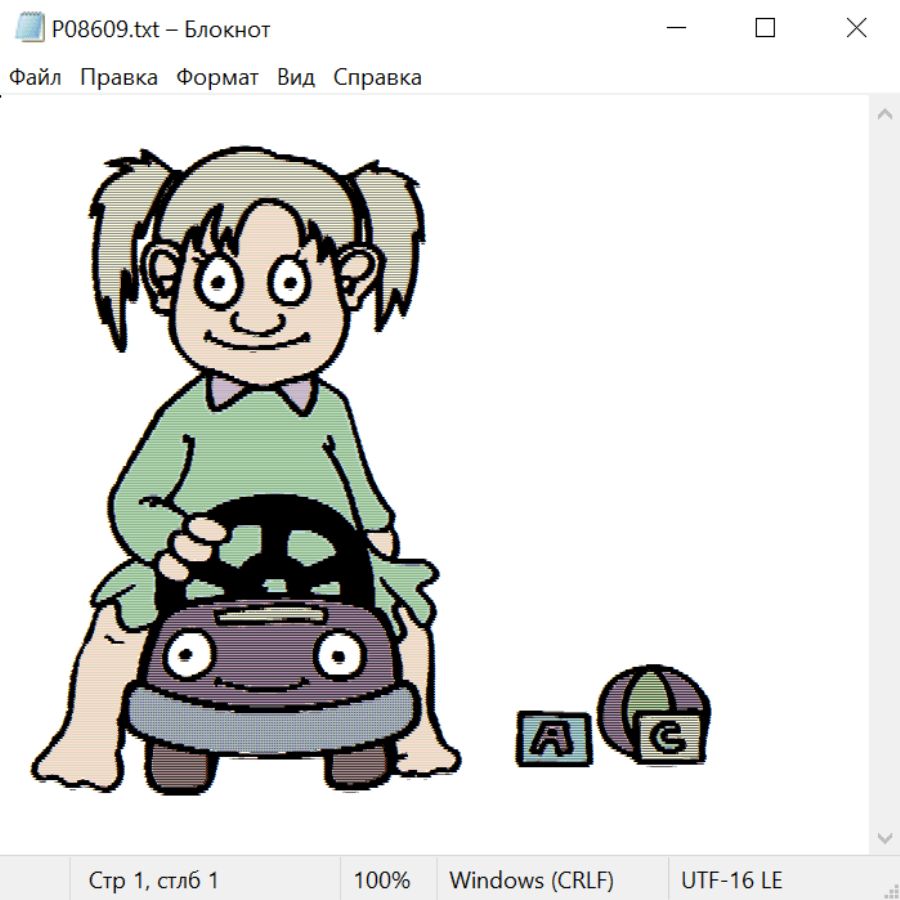Click the block with letter A
This screenshot has height=900, width=900.
[553, 739]
